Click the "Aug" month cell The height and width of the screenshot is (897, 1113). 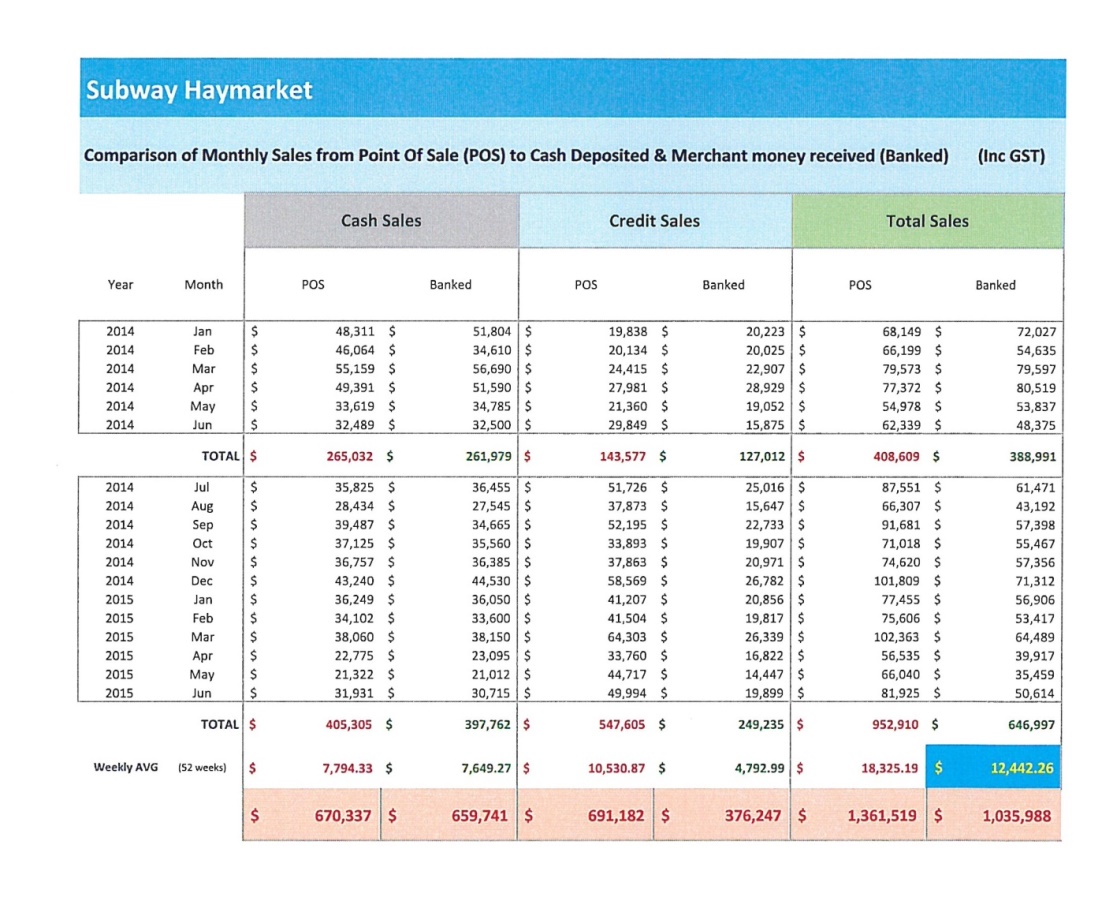pos(202,506)
